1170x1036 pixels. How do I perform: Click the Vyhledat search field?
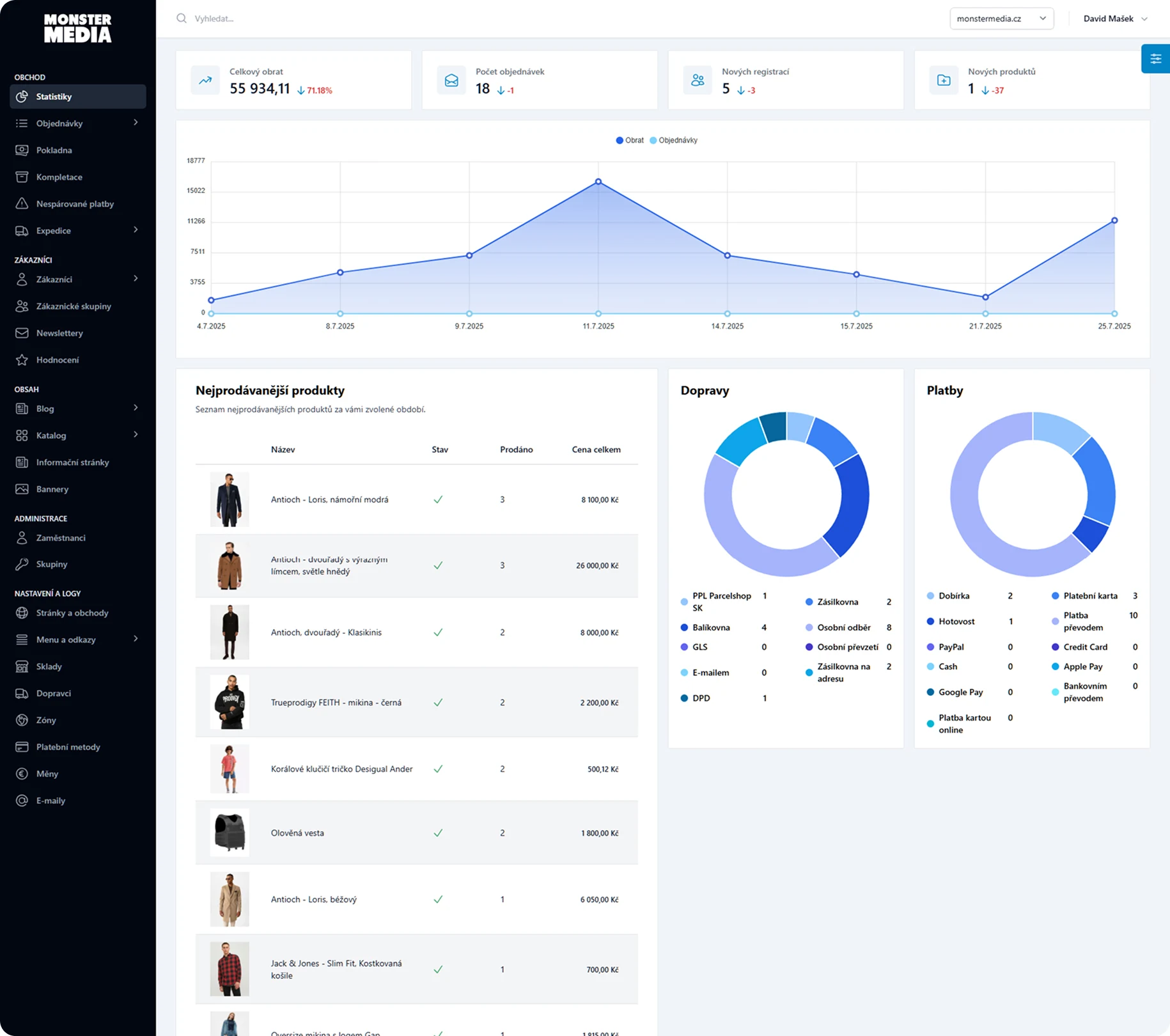(x=384, y=19)
